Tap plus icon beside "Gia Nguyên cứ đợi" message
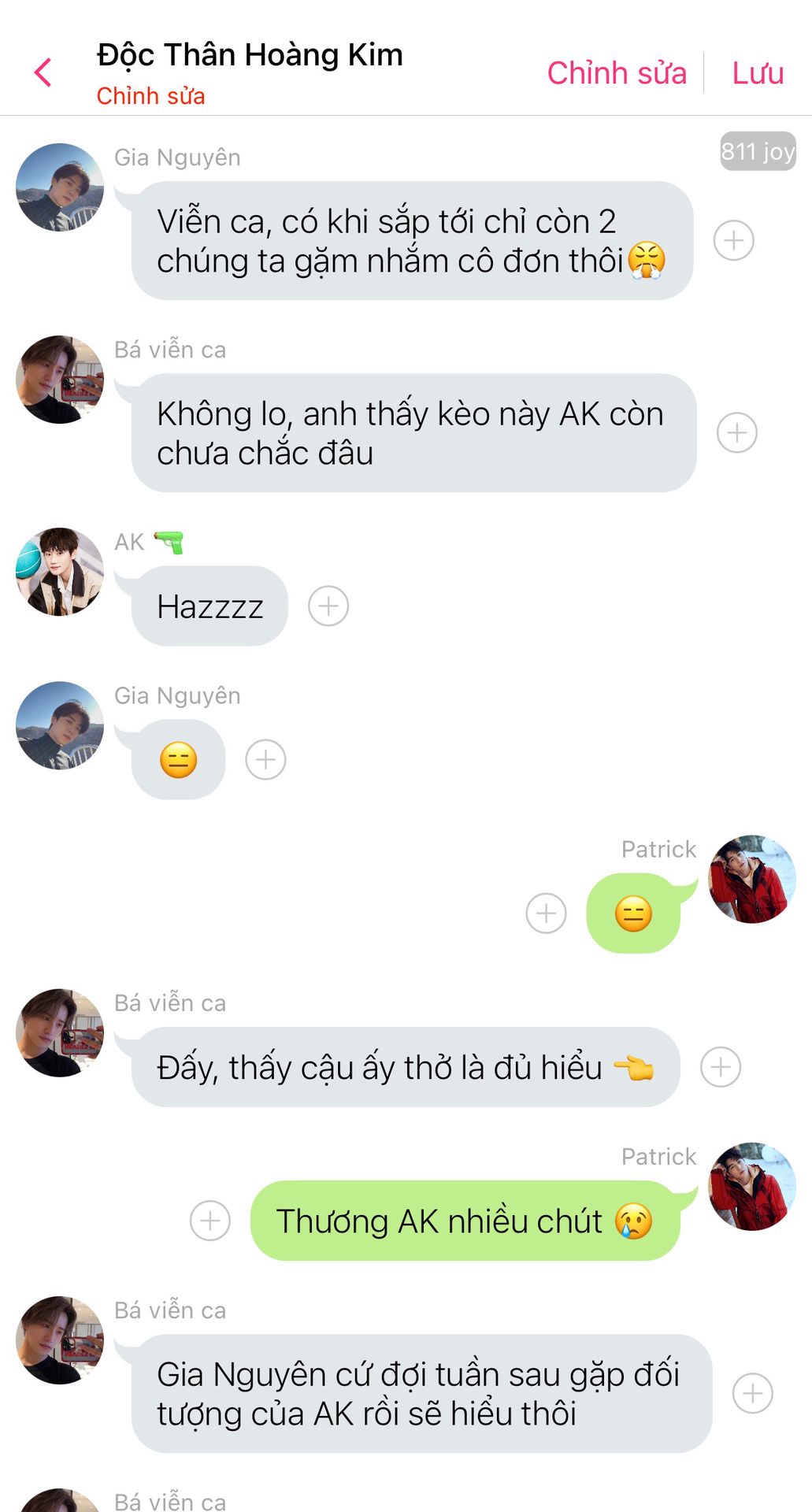The width and height of the screenshot is (812, 1512). pos(753,1393)
